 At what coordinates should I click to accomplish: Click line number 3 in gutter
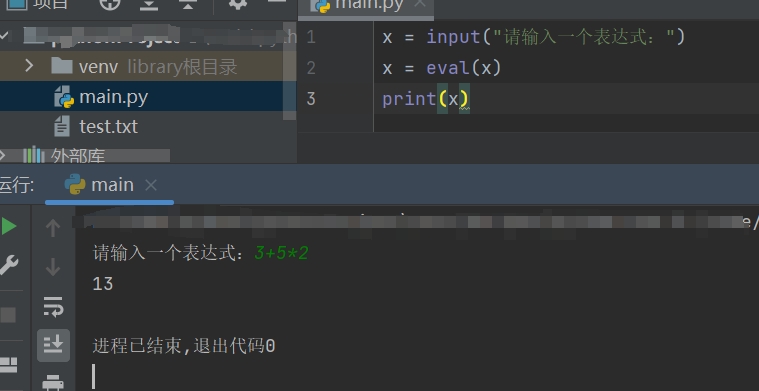(x=311, y=99)
